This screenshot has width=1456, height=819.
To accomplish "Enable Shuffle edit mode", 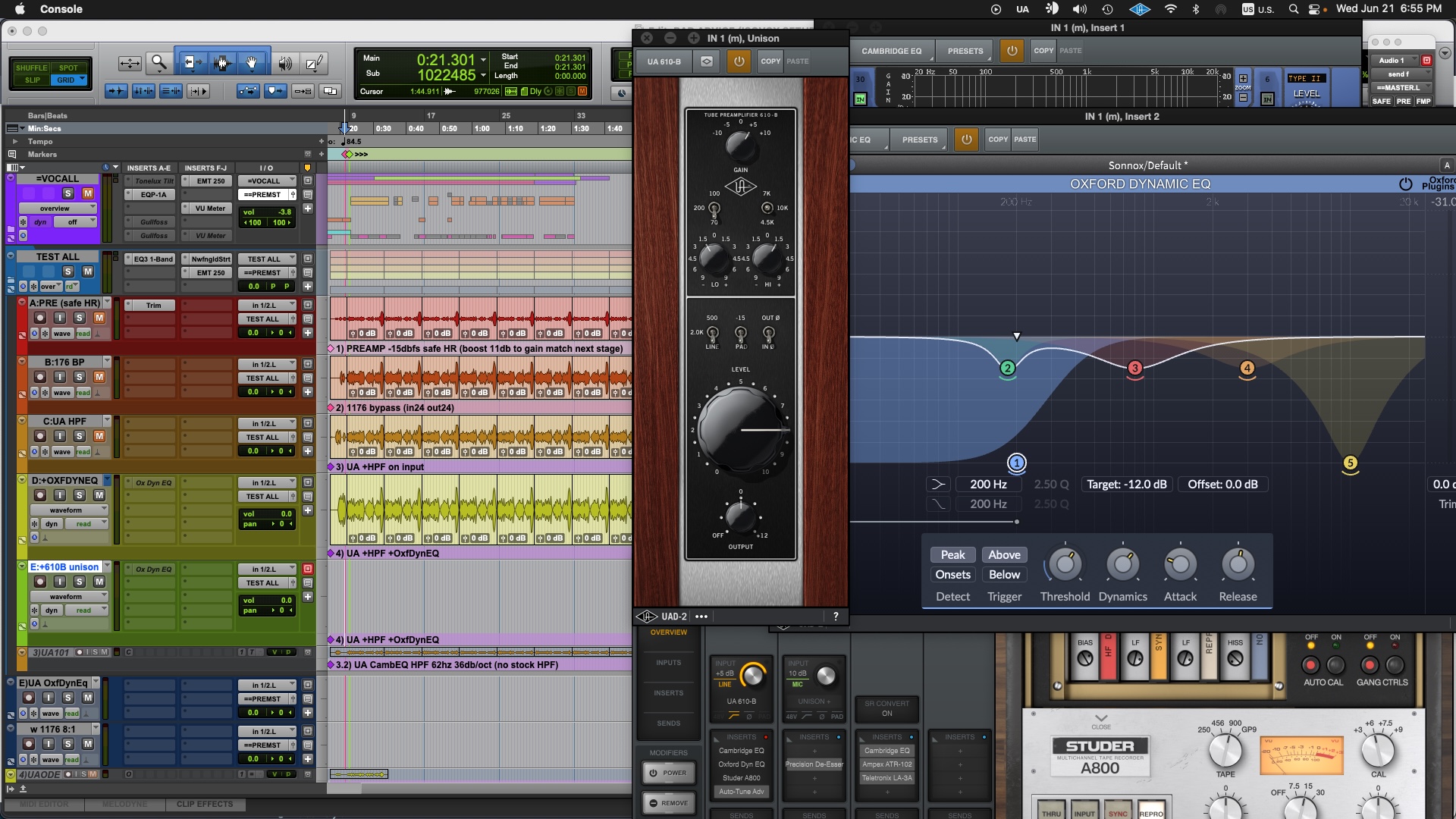I will click(31, 67).
